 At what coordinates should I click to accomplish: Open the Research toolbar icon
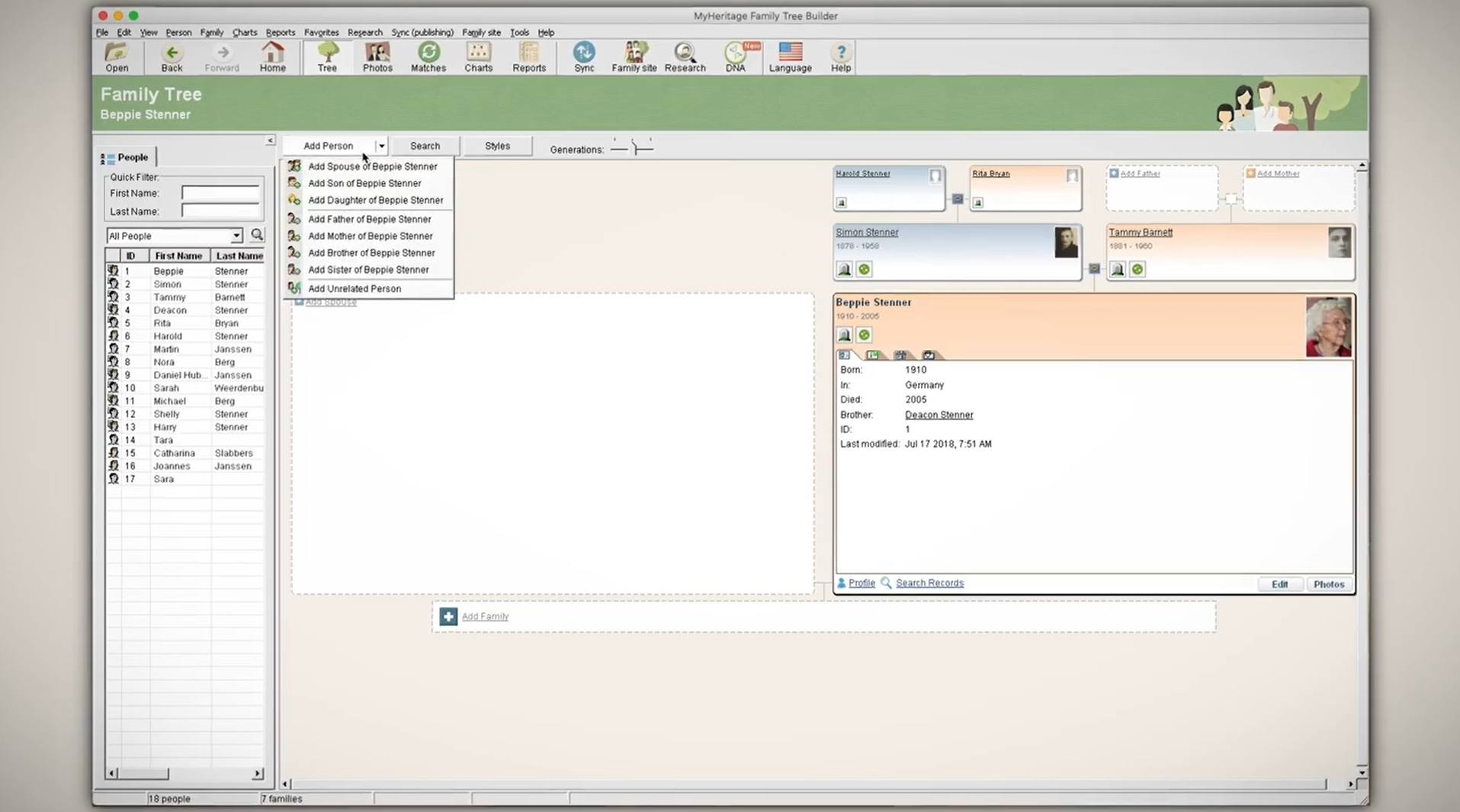click(685, 57)
